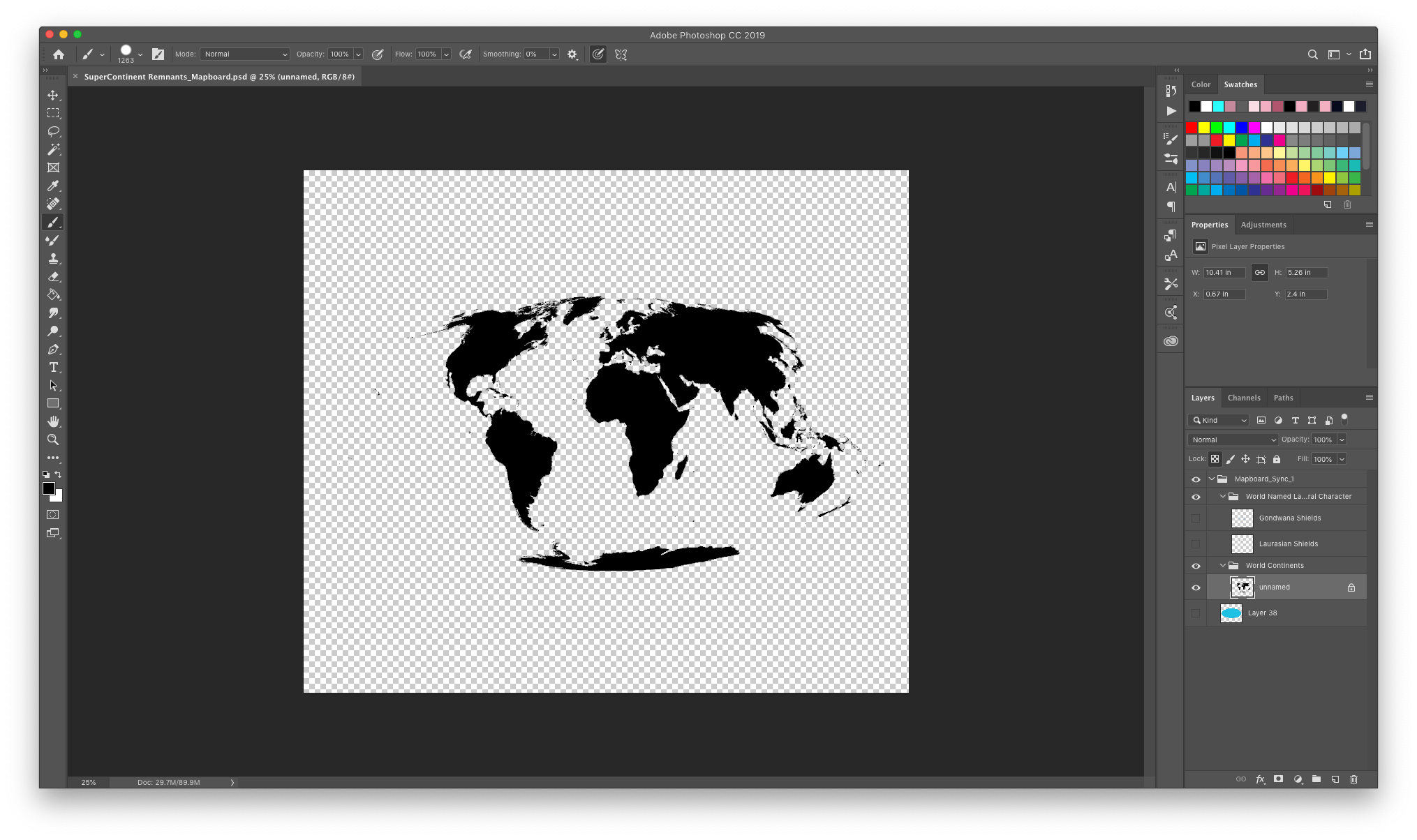Switch to the Channels tab
The width and height of the screenshot is (1417, 840).
point(1243,398)
